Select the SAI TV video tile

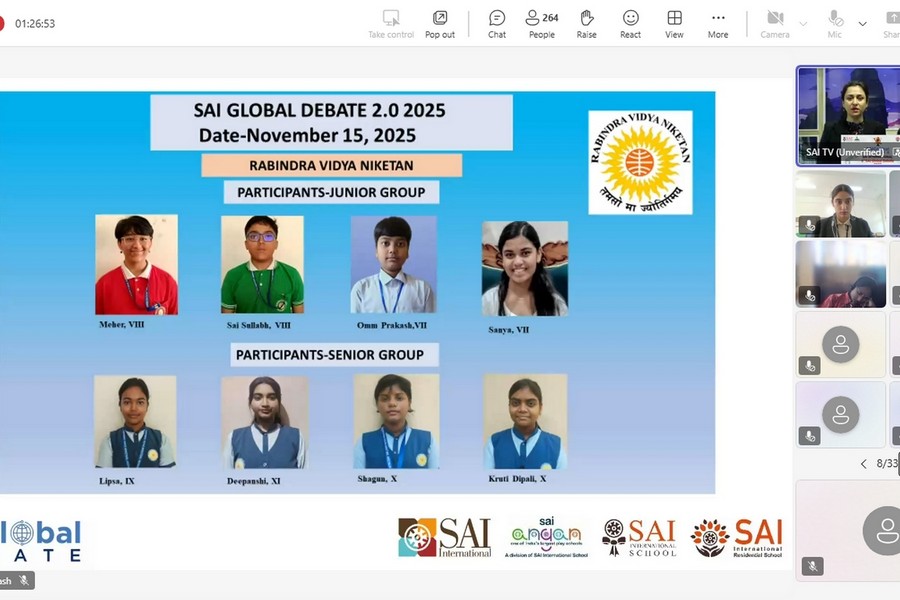coord(846,115)
